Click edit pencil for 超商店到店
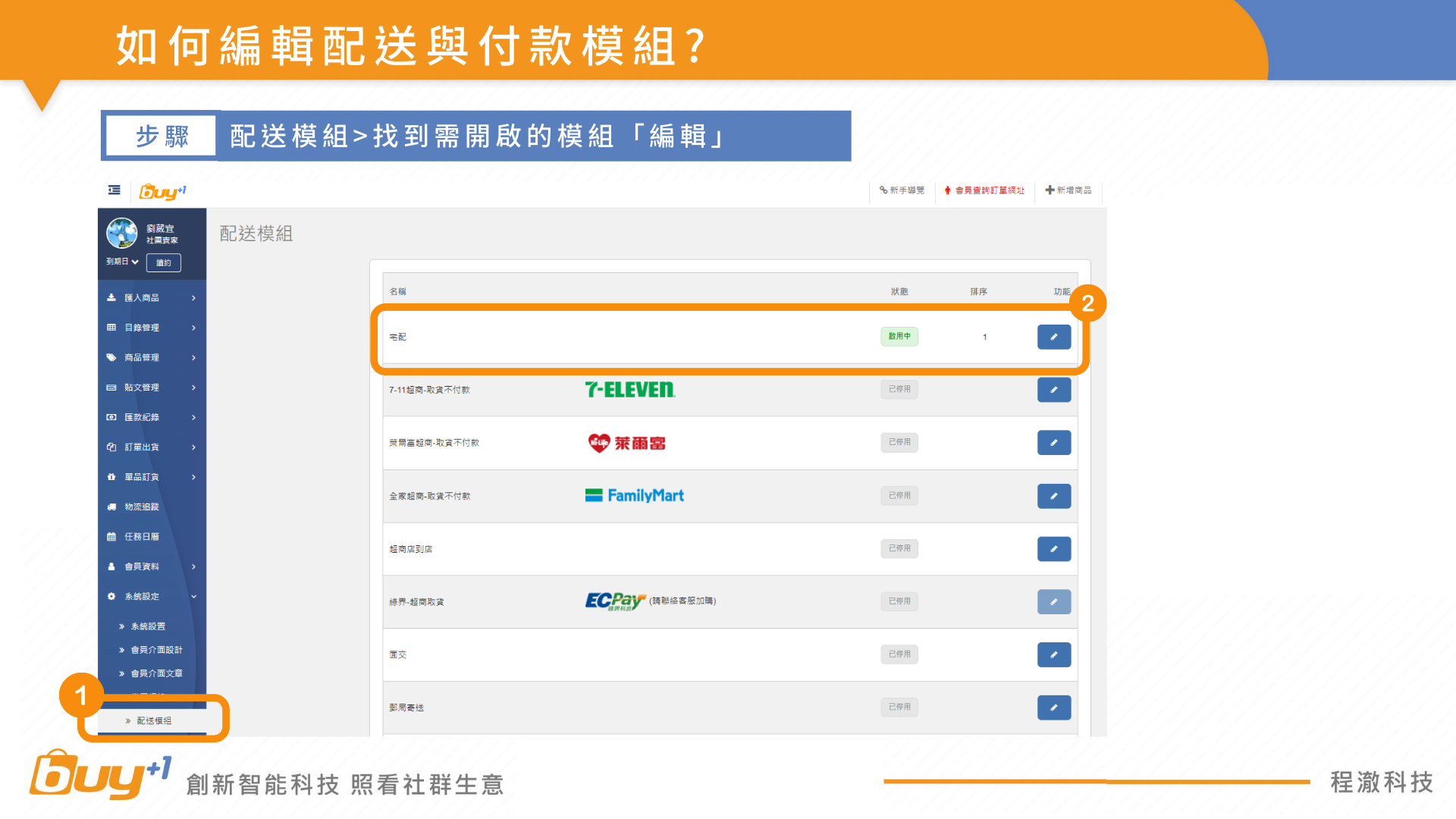This screenshot has height=819, width=1456. [x=1053, y=549]
